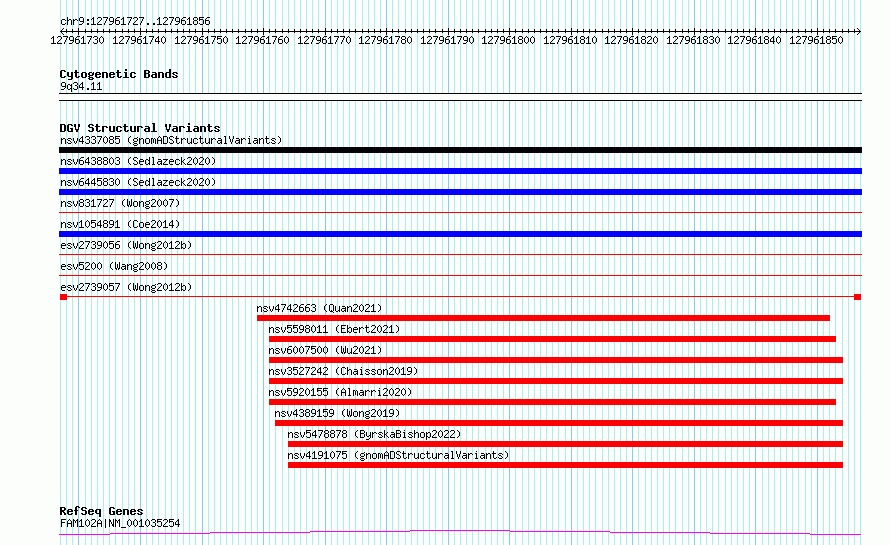Click the 127961810 ruler coordinate
Screen dimensions: 890x545
click(570, 40)
